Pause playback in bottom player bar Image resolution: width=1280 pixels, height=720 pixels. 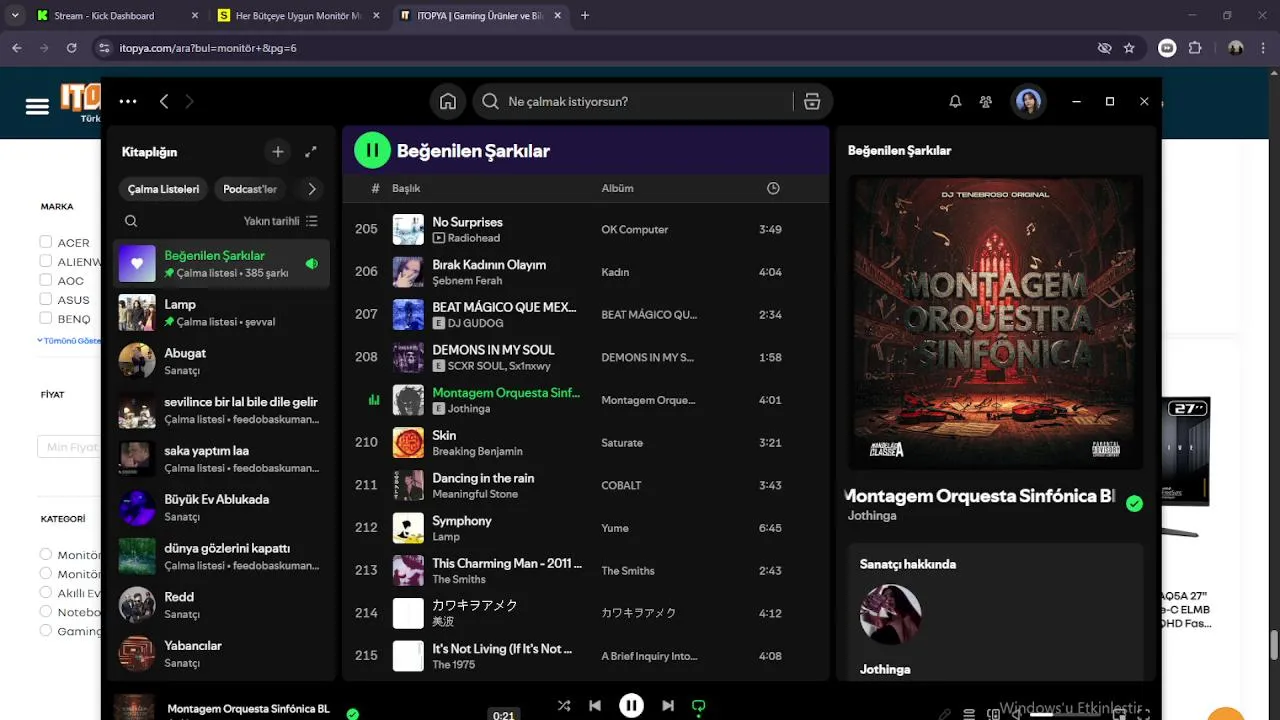pyautogui.click(x=631, y=706)
